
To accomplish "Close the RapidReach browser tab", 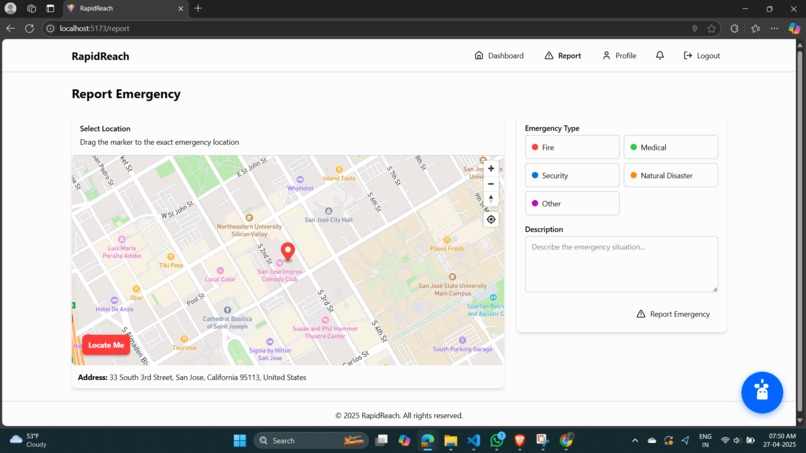I will (x=180, y=8).
